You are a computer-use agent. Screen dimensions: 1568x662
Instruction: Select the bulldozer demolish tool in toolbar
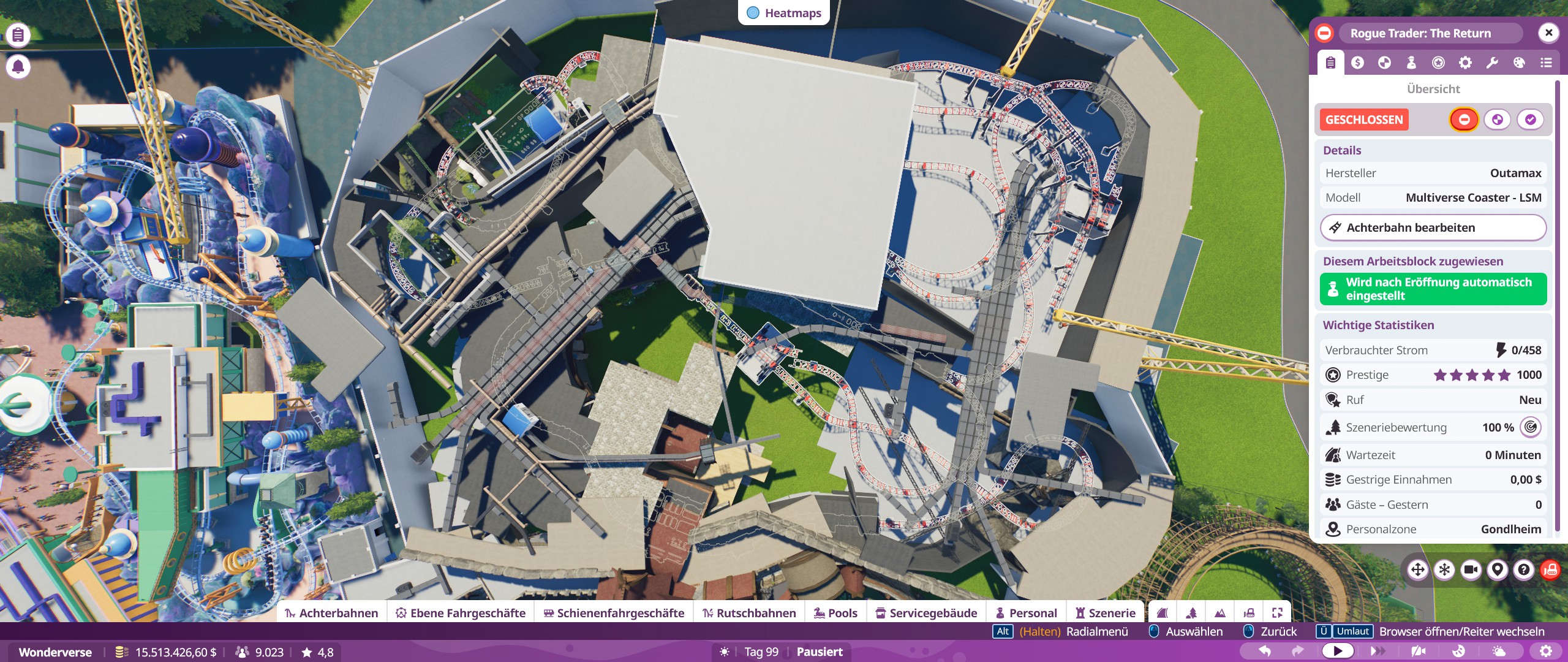(x=1249, y=613)
